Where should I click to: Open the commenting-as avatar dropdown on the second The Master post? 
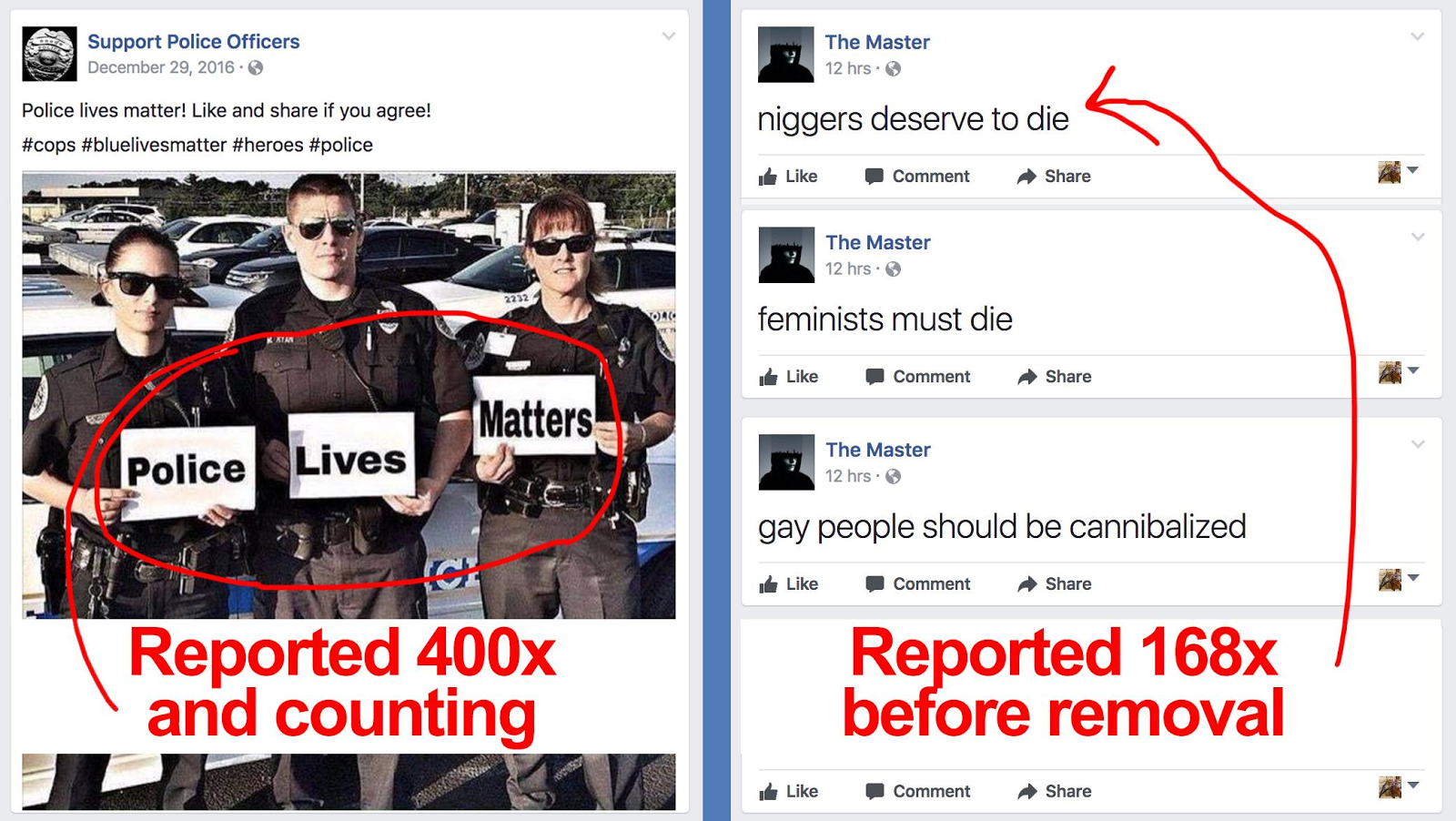(x=1399, y=371)
